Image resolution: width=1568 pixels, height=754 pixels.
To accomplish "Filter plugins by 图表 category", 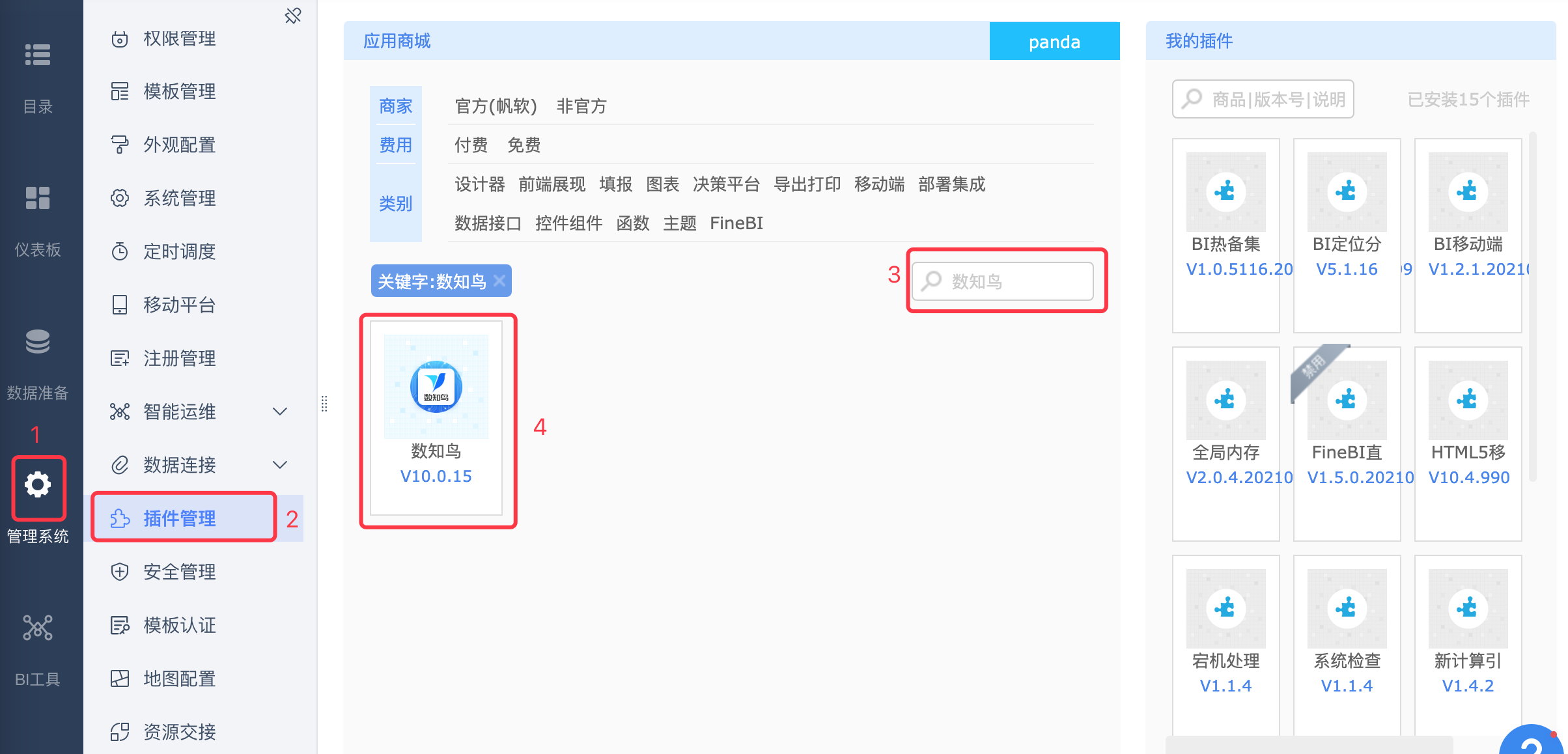I will 662,184.
